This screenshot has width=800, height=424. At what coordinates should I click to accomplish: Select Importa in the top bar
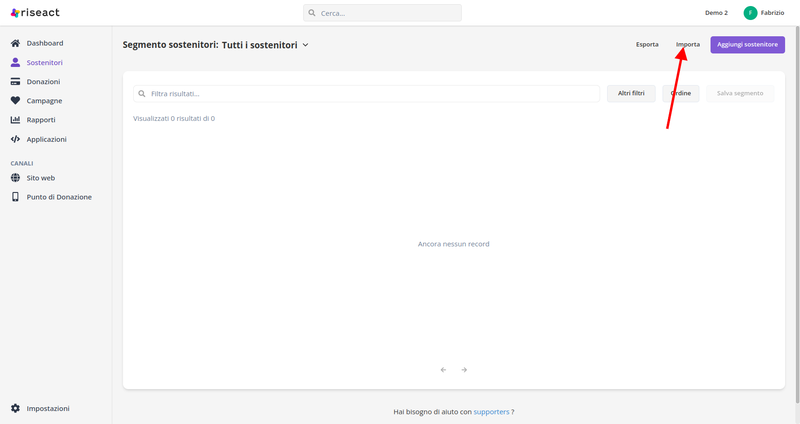click(x=688, y=45)
